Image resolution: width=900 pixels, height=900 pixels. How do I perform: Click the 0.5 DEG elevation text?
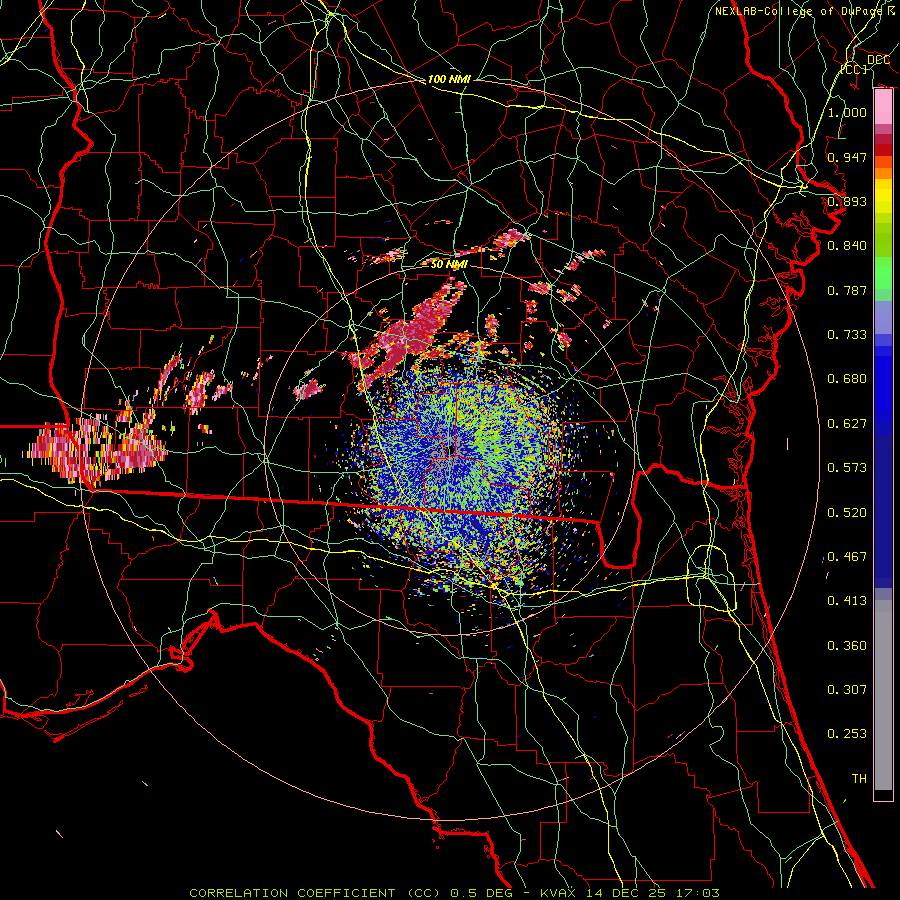[481, 893]
